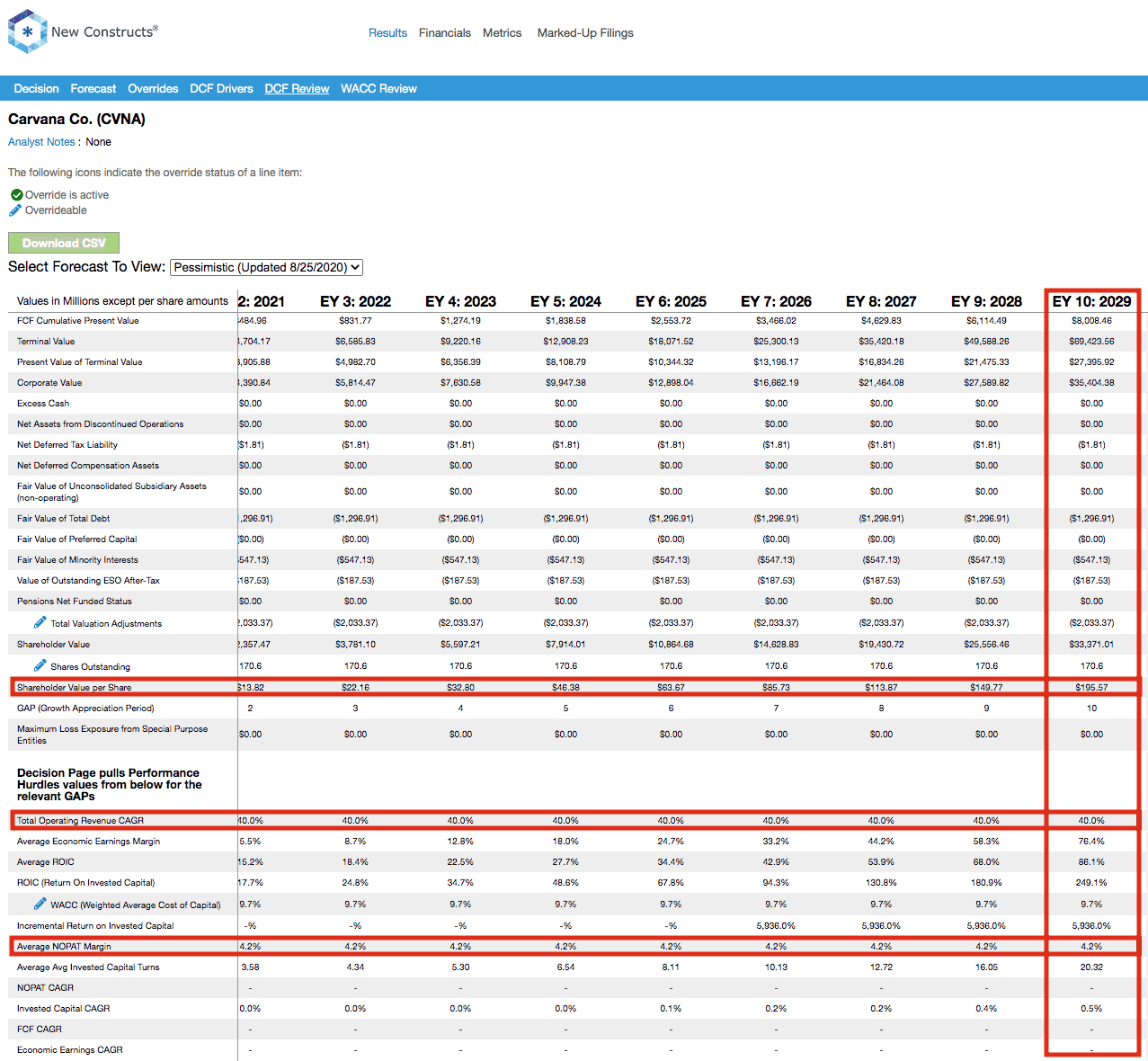Select the Terminal Value row label
The width and height of the screenshot is (1148, 1061).
46,341
